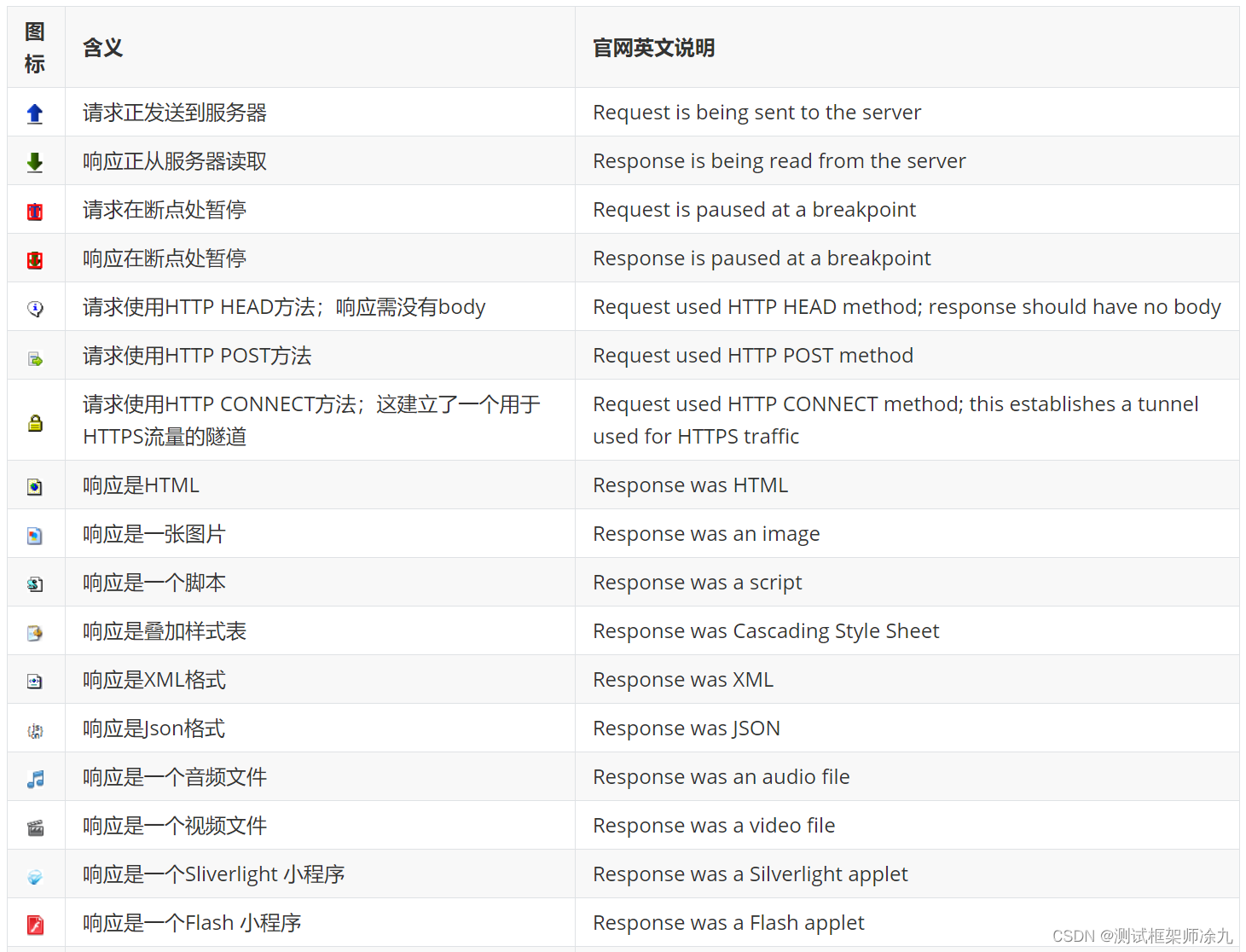The image size is (1246, 952).
Task: Click the script response icon
Action: [35, 583]
